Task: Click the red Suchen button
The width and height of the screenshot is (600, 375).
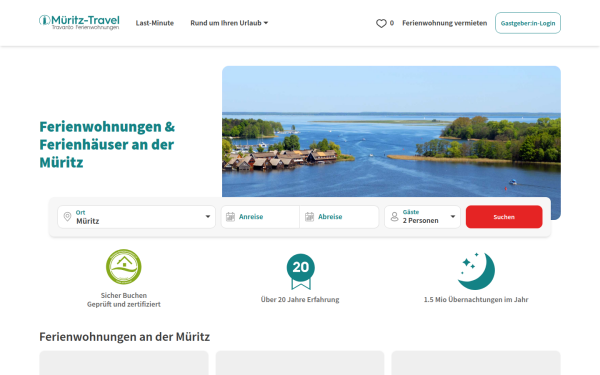Action: pos(504,217)
